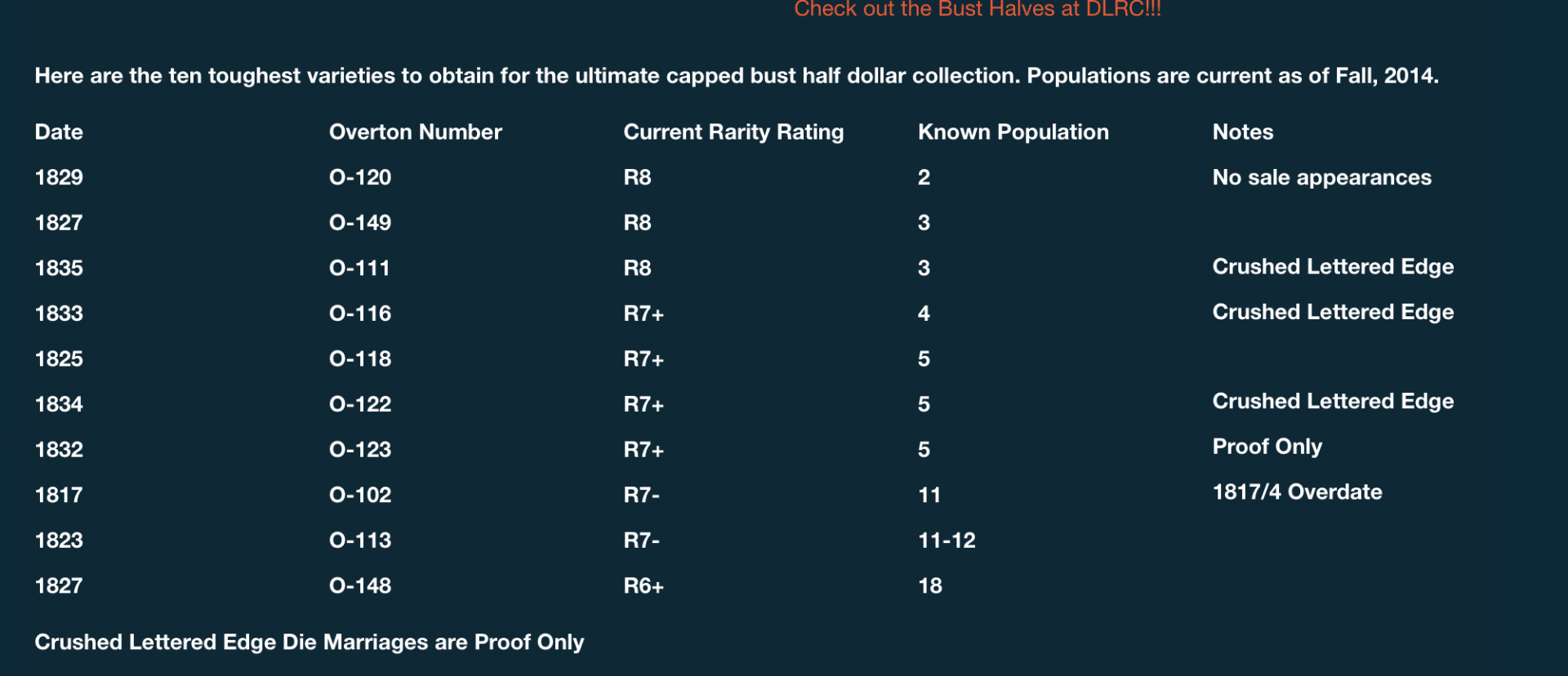Click the Date column header
The width and height of the screenshot is (1568, 676).
pyautogui.click(x=59, y=132)
